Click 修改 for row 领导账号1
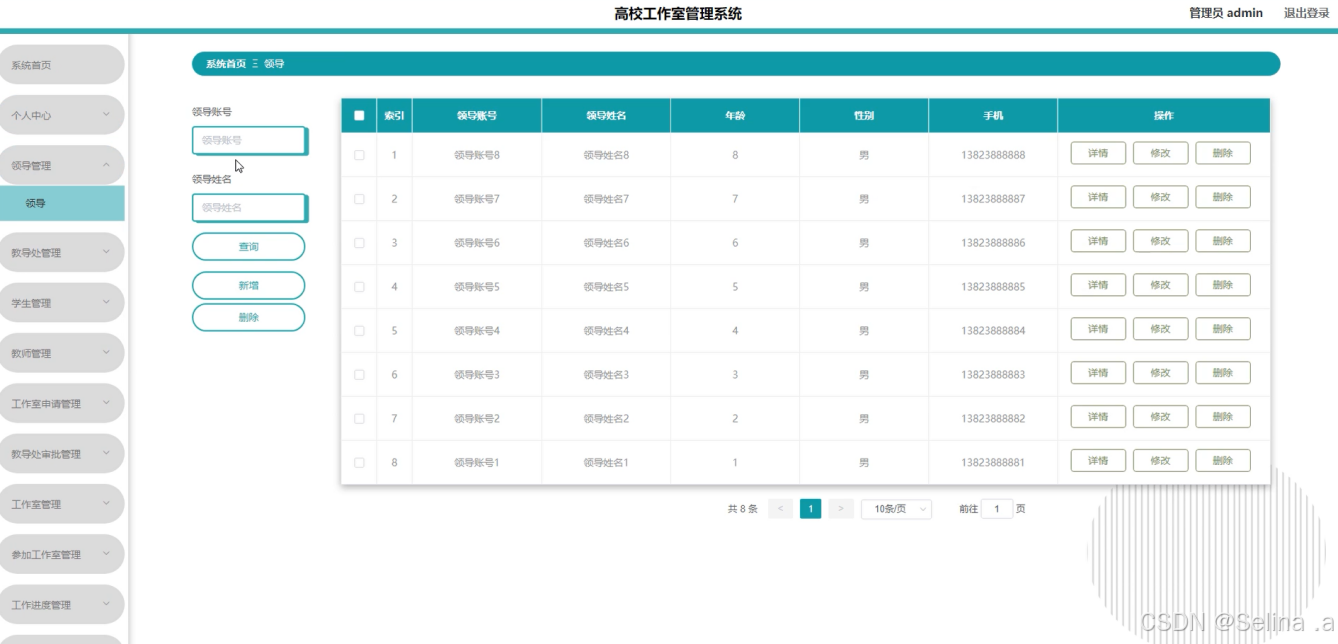This screenshot has height=644, width=1338. coord(1160,461)
